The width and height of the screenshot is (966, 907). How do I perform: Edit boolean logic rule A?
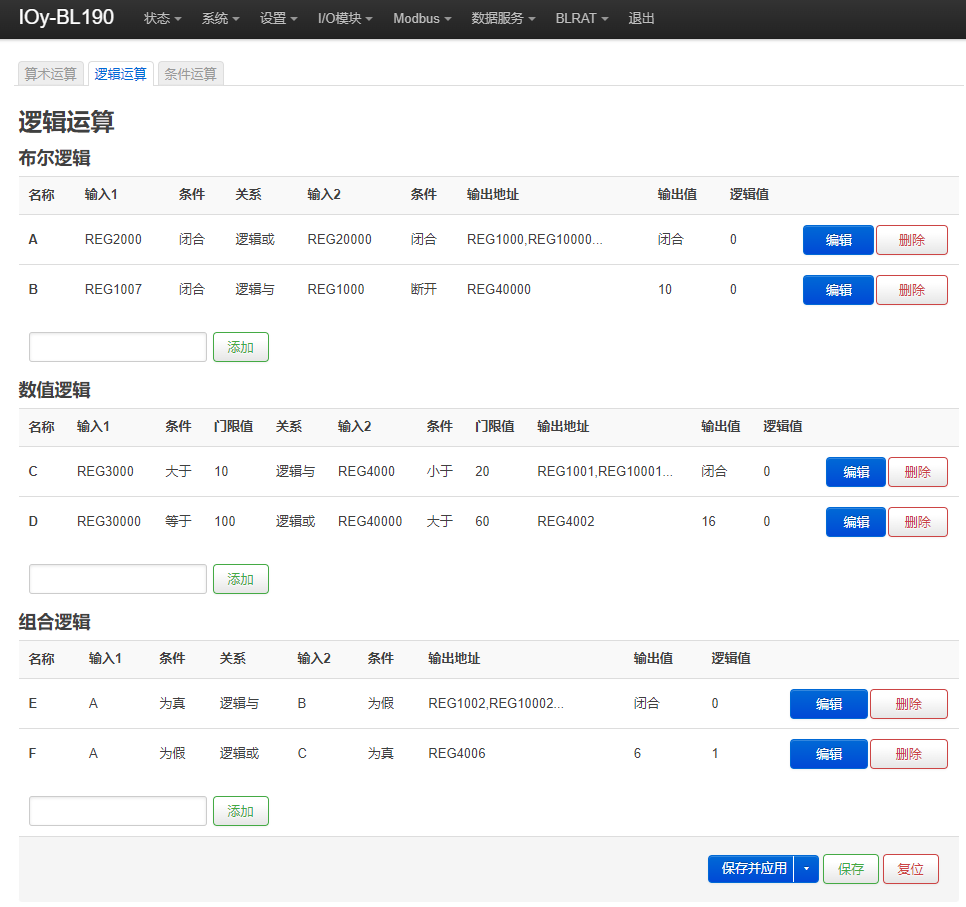pos(838,240)
